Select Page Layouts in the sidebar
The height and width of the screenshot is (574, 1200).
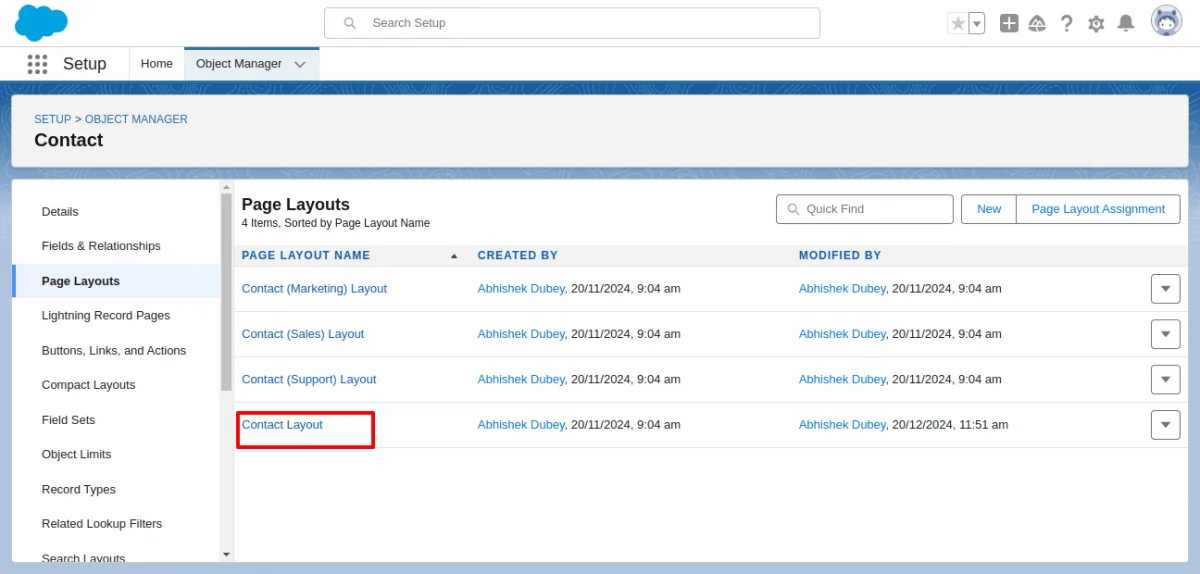[x=116, y=281]
